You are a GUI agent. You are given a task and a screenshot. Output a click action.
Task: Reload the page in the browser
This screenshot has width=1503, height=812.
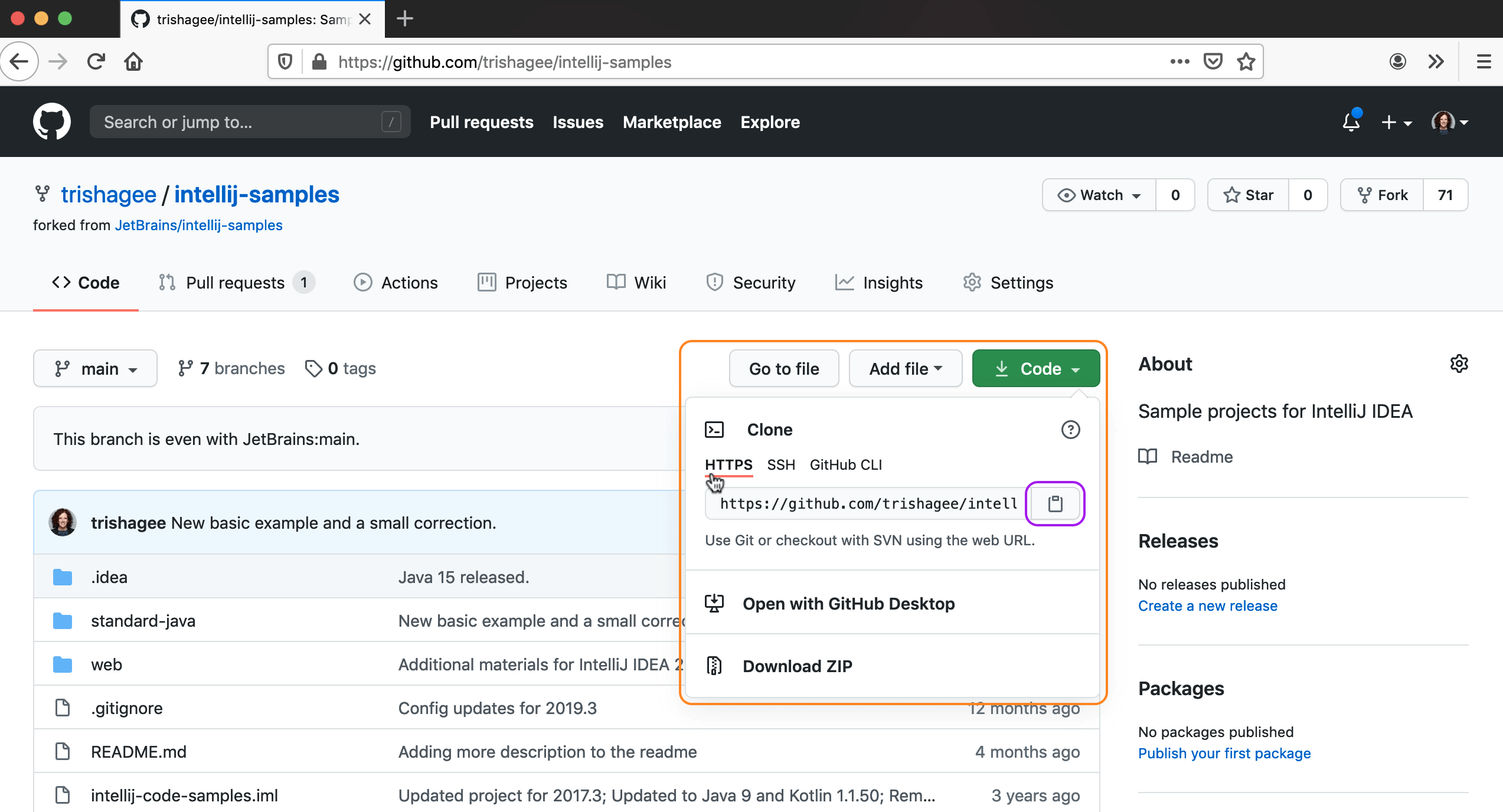click(96, 61)
